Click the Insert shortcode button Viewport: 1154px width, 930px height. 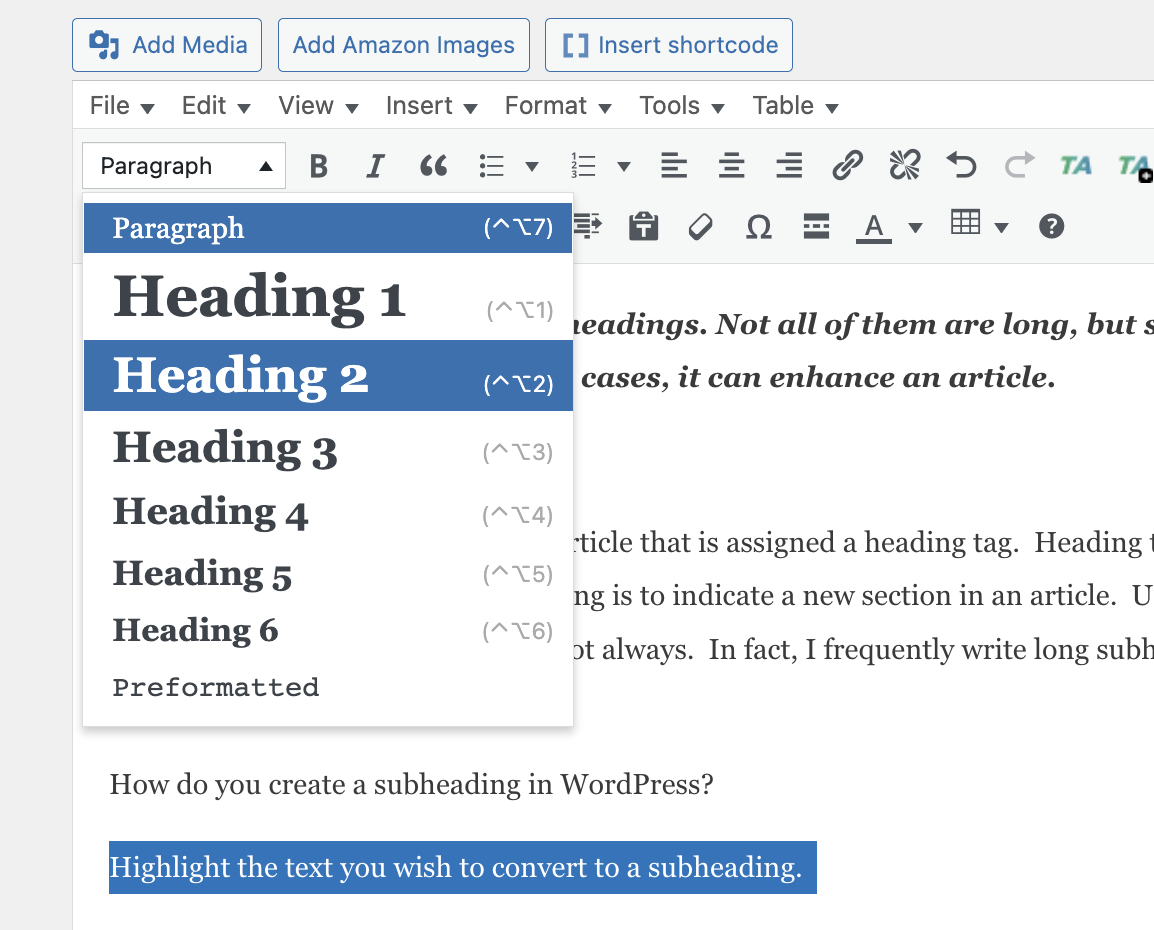point(669,45)
